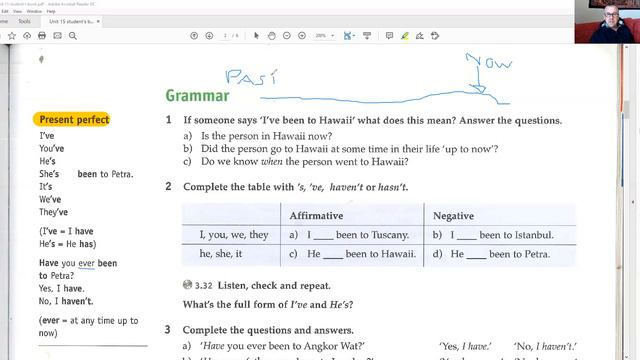Click 'Is the person in Hawaii now?'
The height and width of the screenshot is (360, 640).
click(x=266, y=136)
